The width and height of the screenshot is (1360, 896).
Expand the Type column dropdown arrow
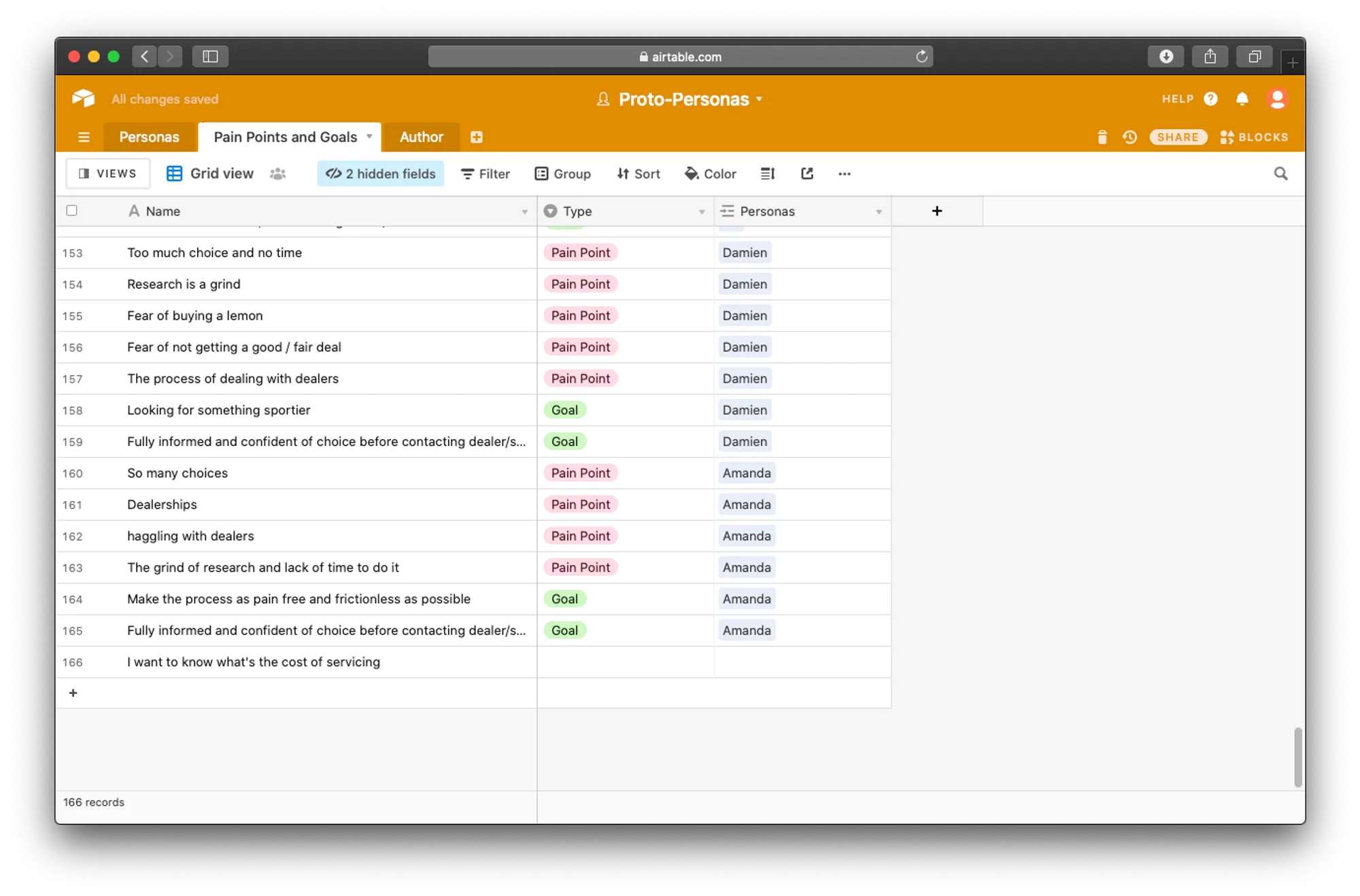pyautogui.click(x=701, y=212)
